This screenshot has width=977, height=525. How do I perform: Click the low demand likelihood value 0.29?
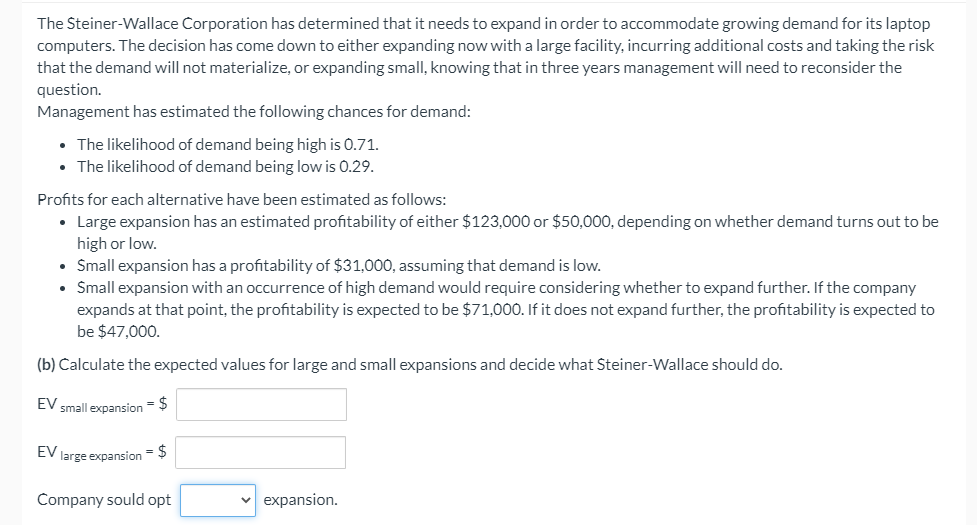(357, 166)
